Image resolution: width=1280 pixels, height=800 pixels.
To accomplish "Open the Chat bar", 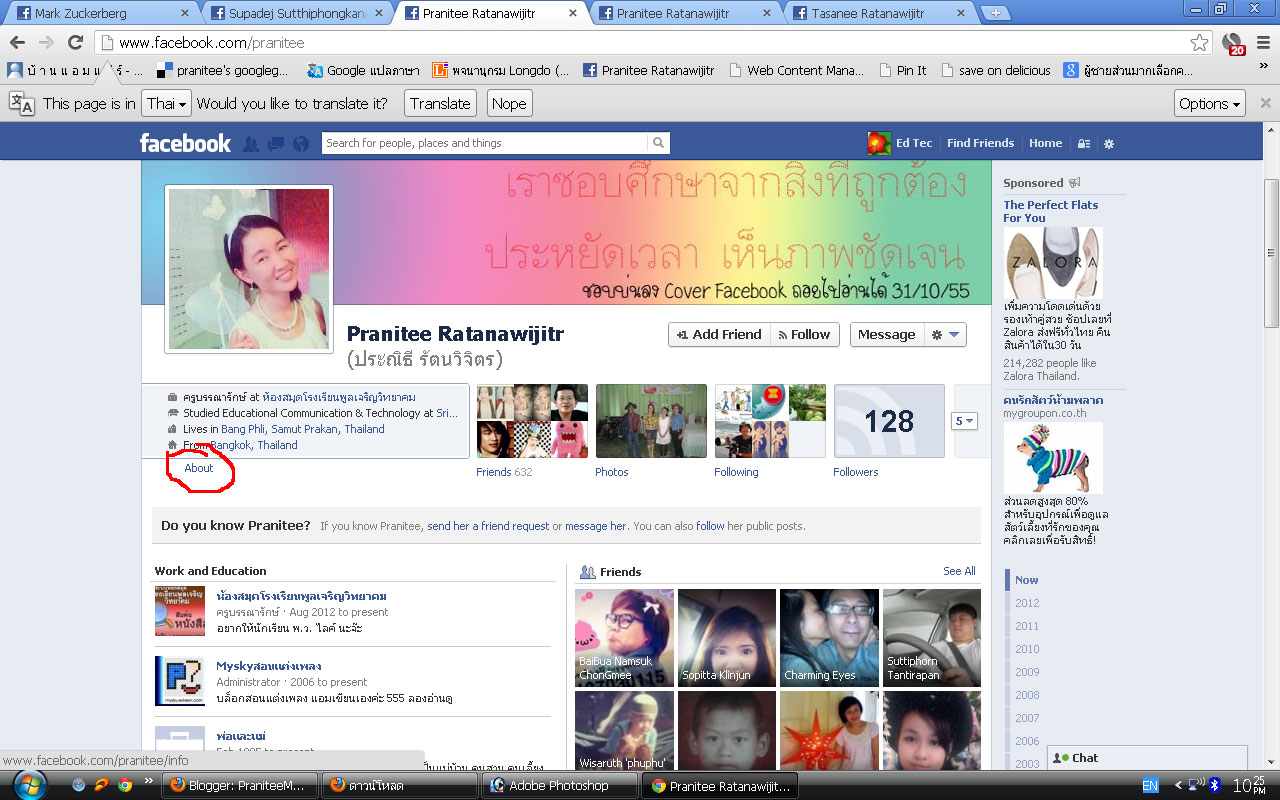I will click(x=1147, y=758).
